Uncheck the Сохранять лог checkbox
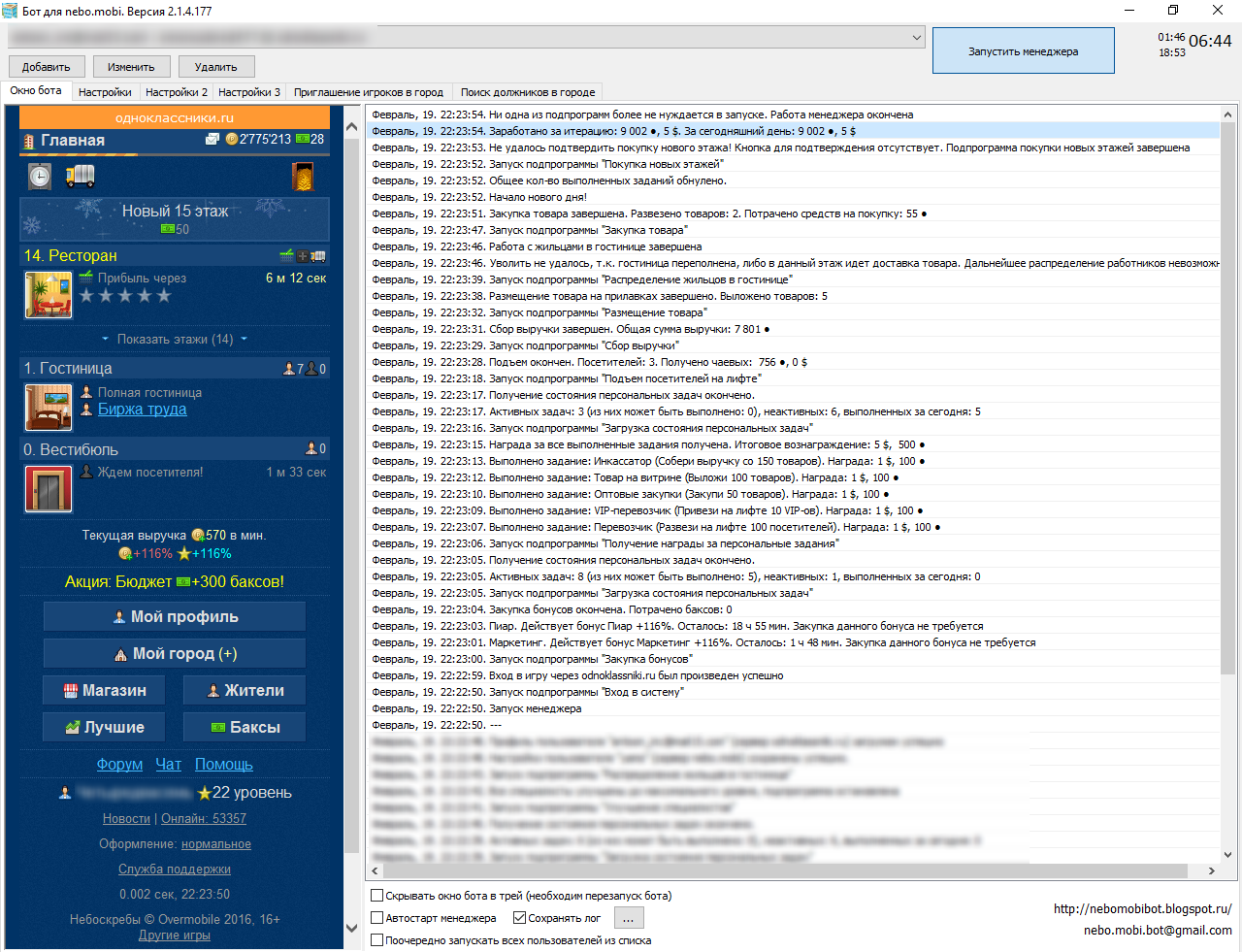Viewport: 1242px width, 952px height. pyautogui.click(x=519, y=918)
